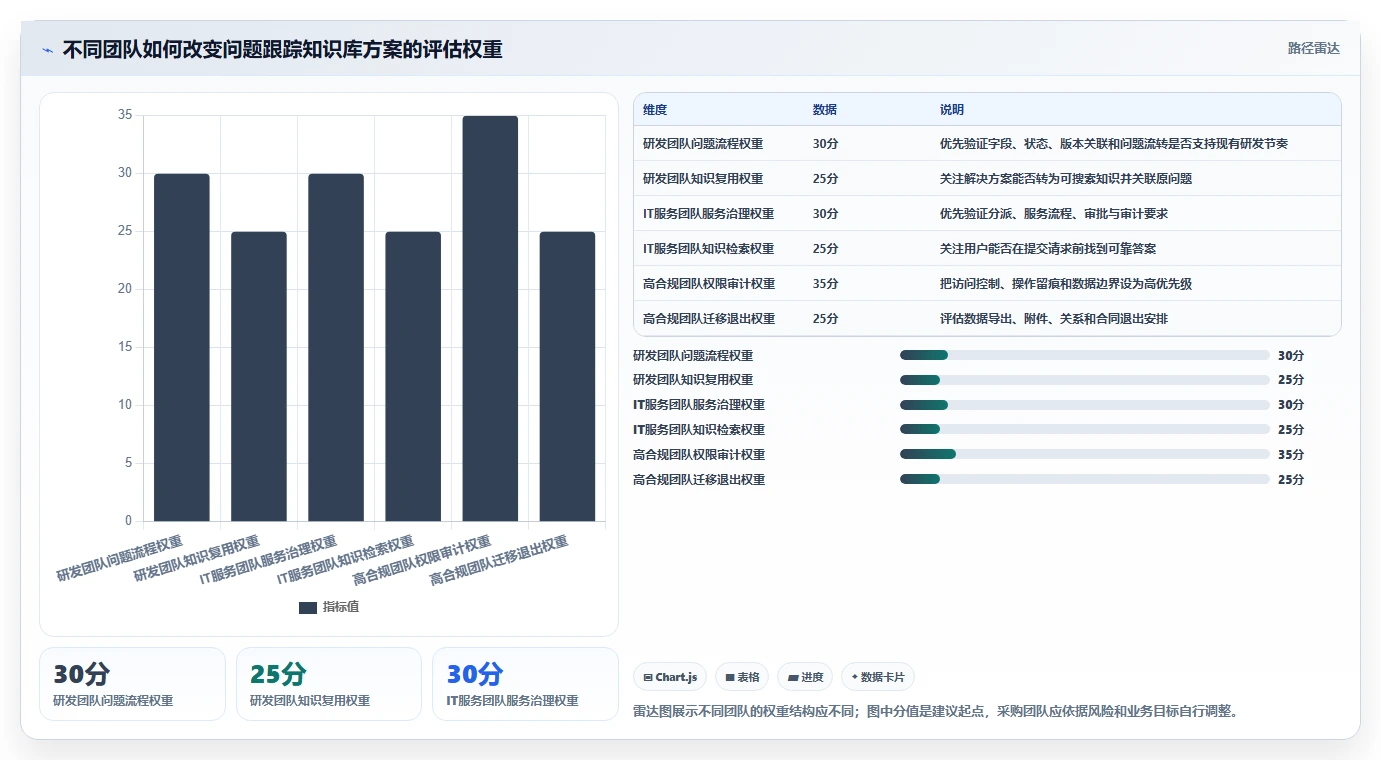
Task: Select the 路径雷达 label in the header
Action: coord(1313,48)
